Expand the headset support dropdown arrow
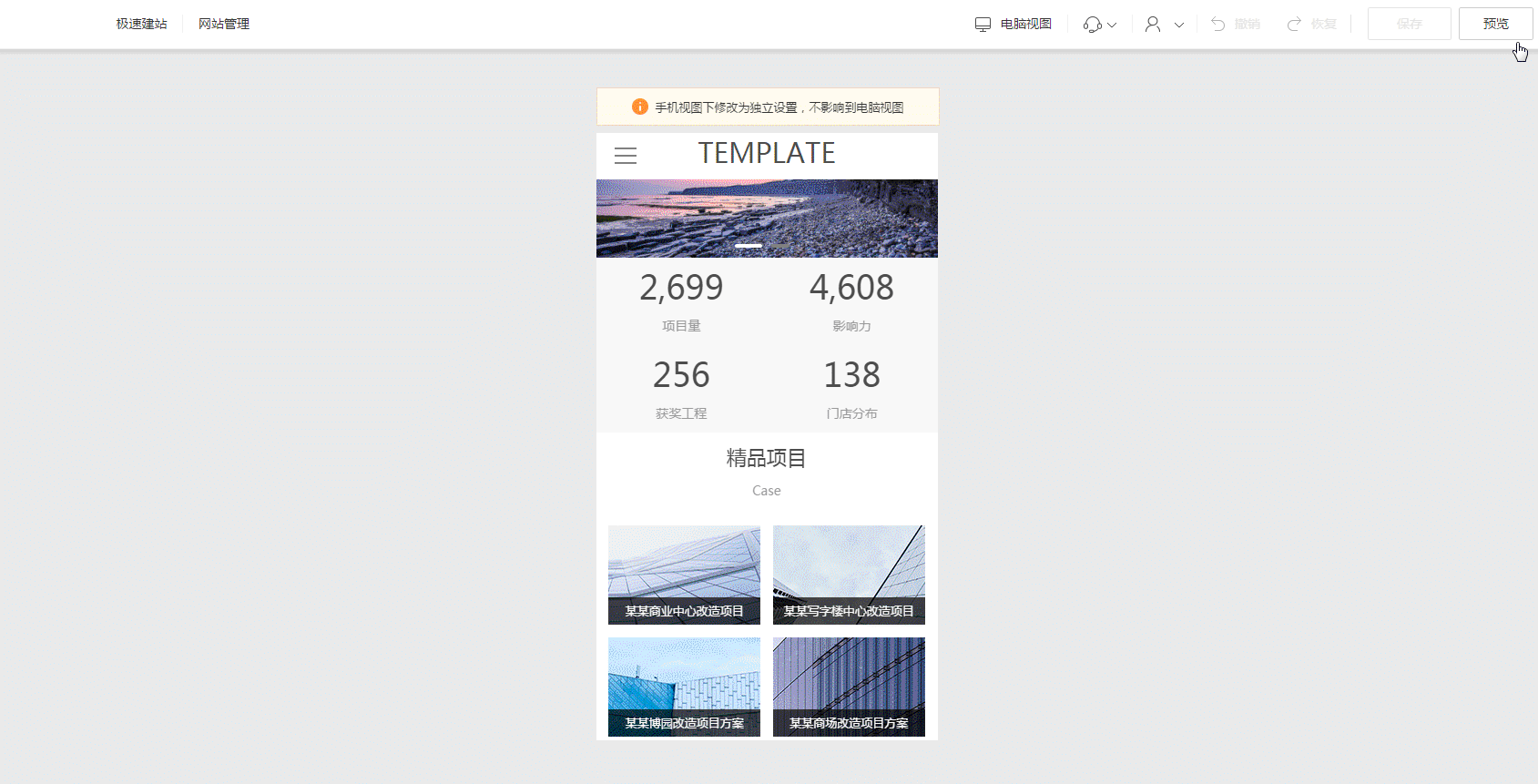 [1112, 25]
